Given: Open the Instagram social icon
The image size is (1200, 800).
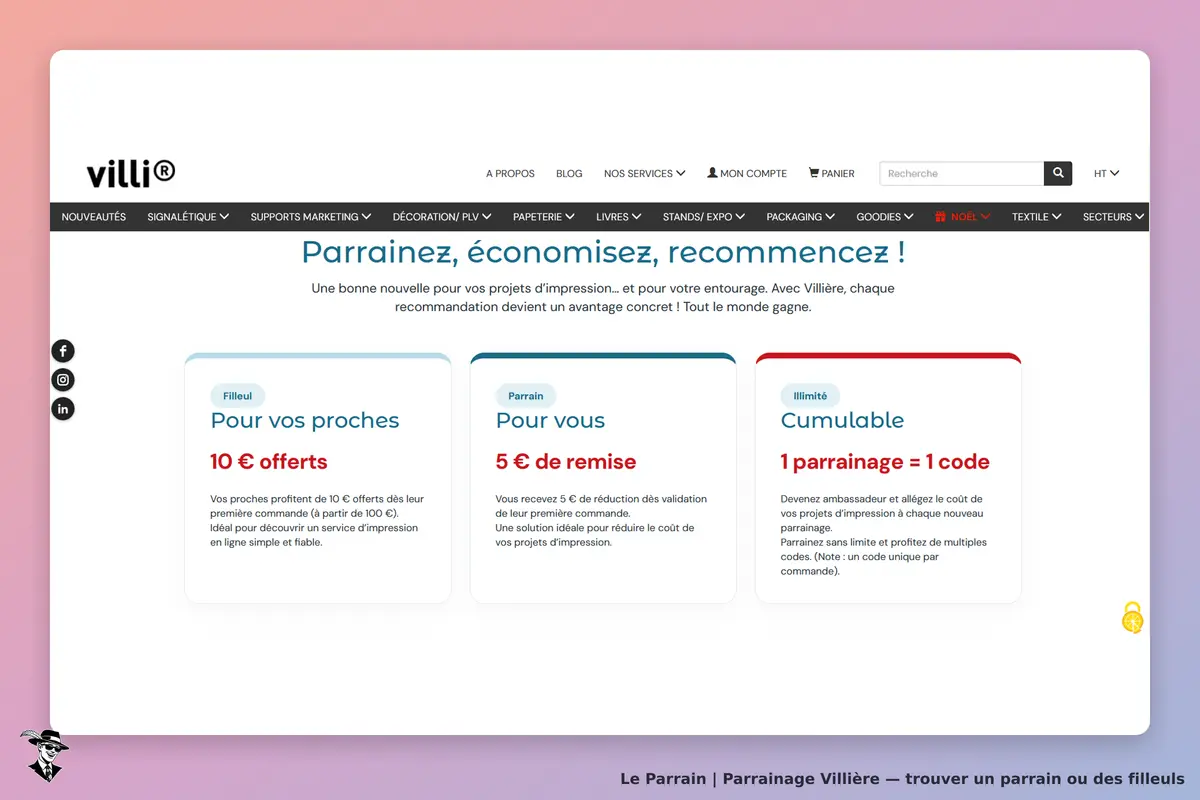Looking at the screenshot, I should point(63,380).
